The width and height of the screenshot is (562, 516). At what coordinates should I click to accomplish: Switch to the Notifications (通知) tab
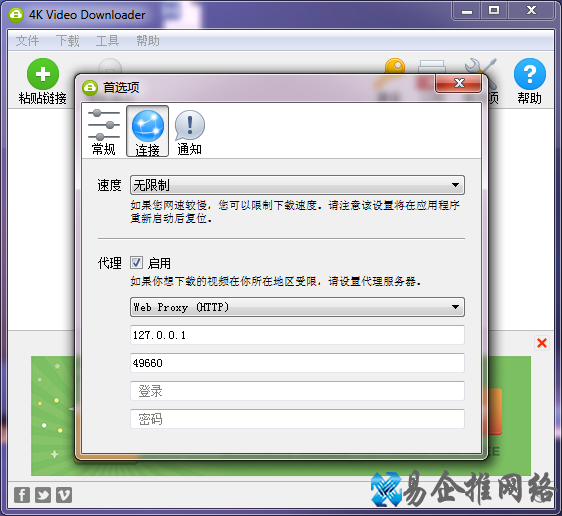tap(190, 132)
